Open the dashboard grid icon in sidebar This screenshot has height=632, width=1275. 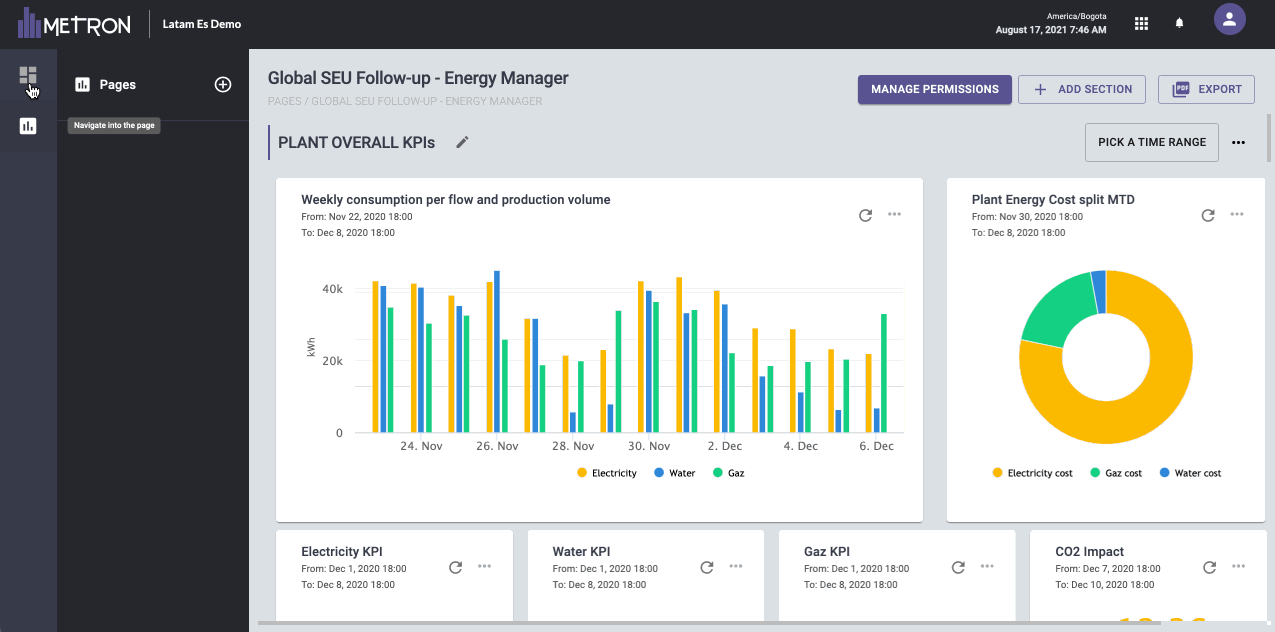pos(28,76)
